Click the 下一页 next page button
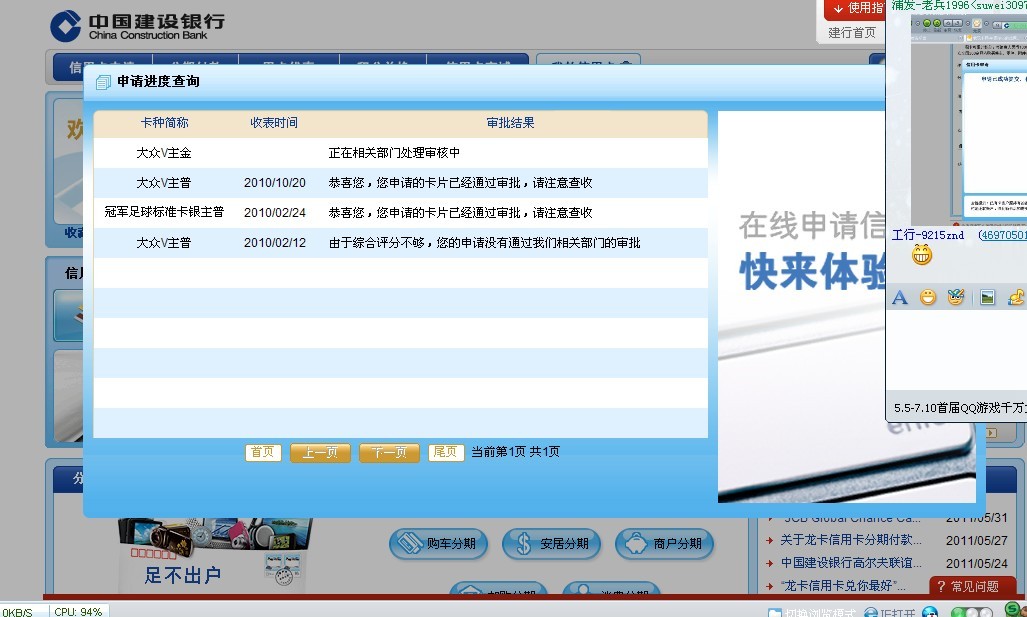 click(x=389, y=453)
